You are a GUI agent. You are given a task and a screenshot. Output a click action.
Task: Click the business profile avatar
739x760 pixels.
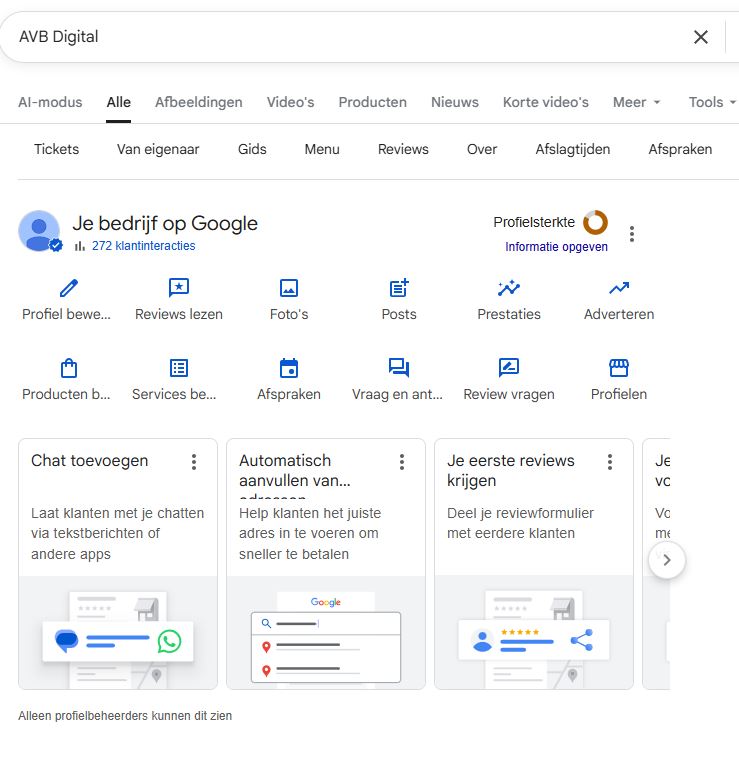coord(39,231)
